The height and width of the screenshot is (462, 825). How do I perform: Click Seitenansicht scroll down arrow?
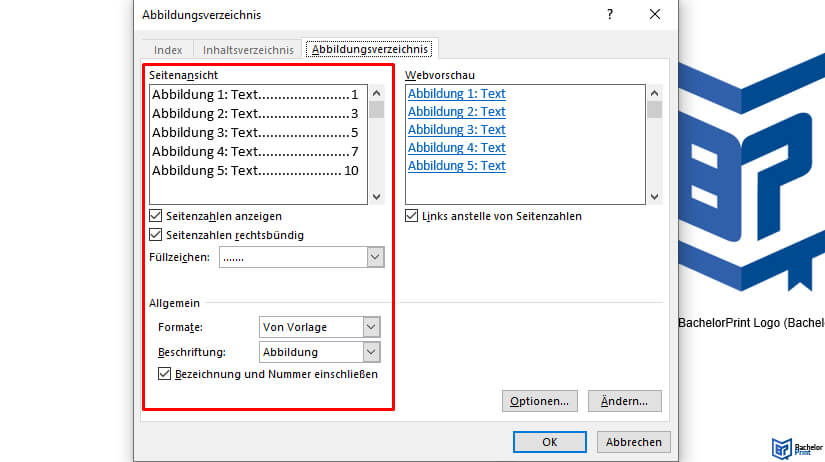click(x=376, y=197)
